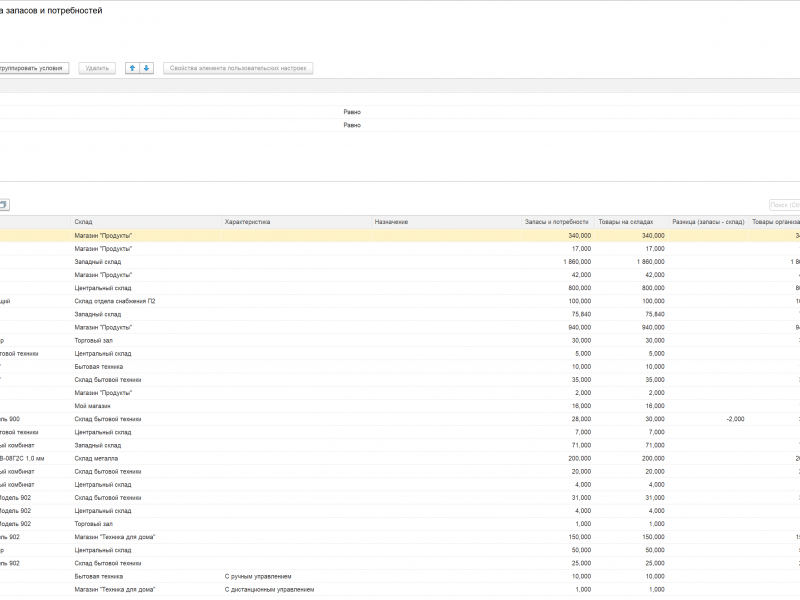The image size is (800, 600).
Task: Click the С ручным управлением characteristic
Action: (258, 577)
